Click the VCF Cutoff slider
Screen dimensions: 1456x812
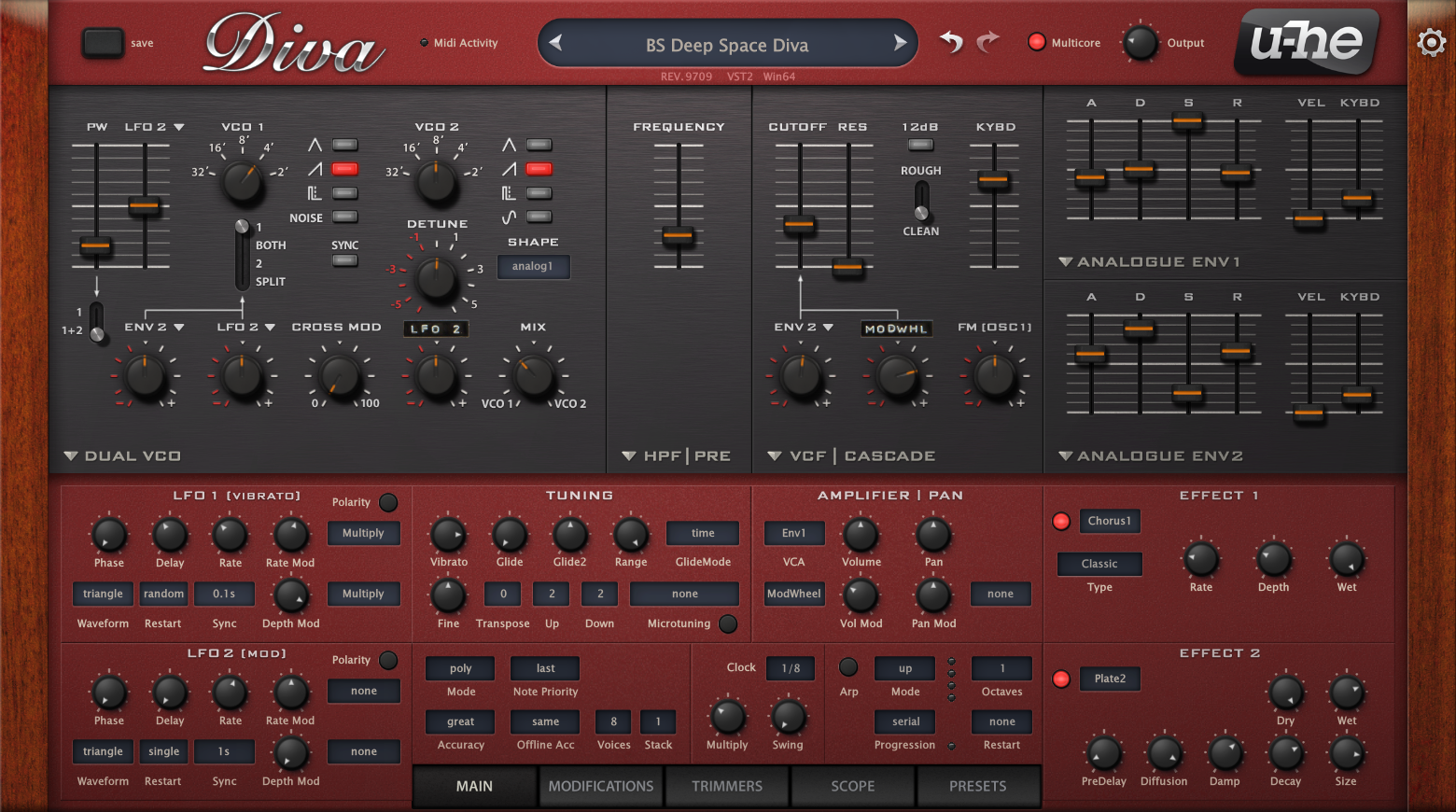(x=799, y=224)
